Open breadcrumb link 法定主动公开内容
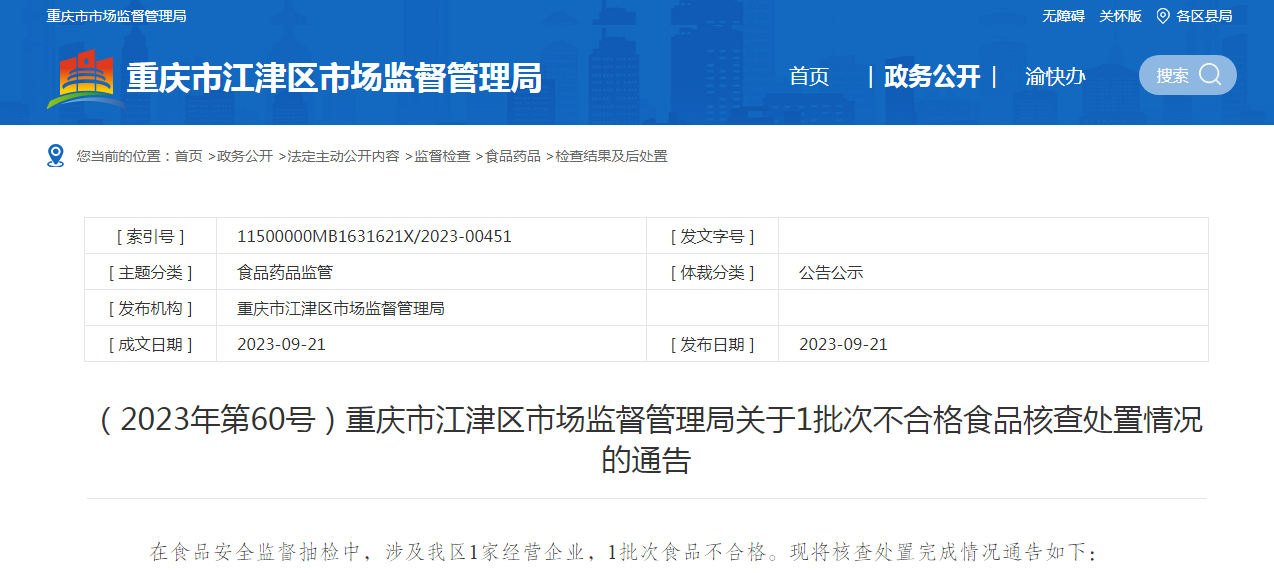 tap(343, 156)
